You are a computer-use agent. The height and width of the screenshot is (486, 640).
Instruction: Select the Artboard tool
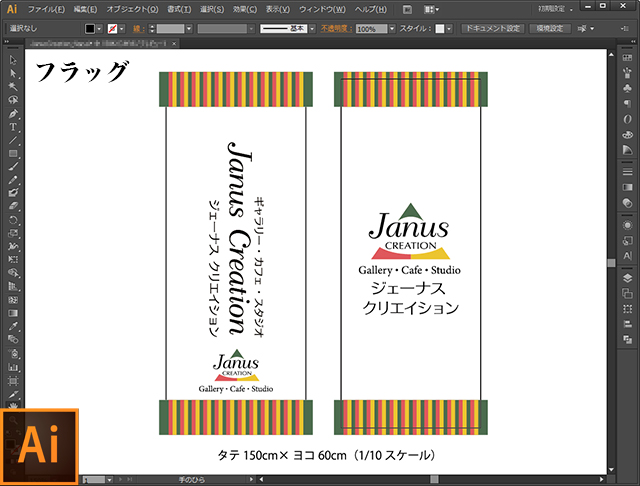tap(13, 381)
